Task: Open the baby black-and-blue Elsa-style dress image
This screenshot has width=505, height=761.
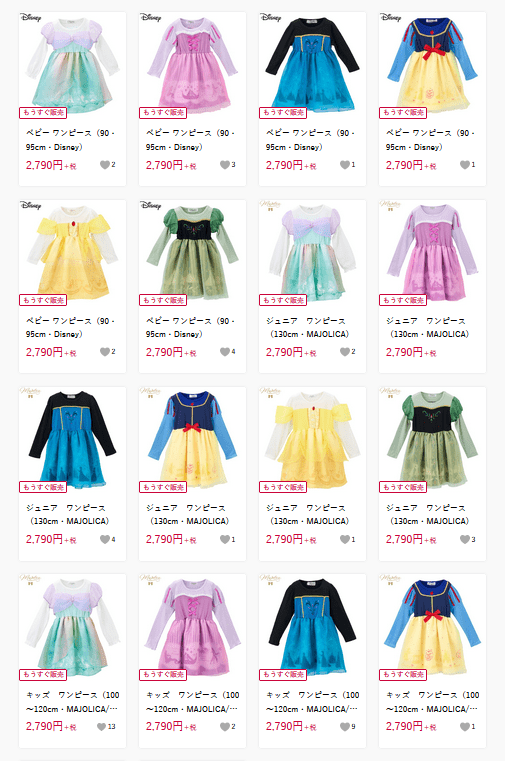Action: coord(312,65)
